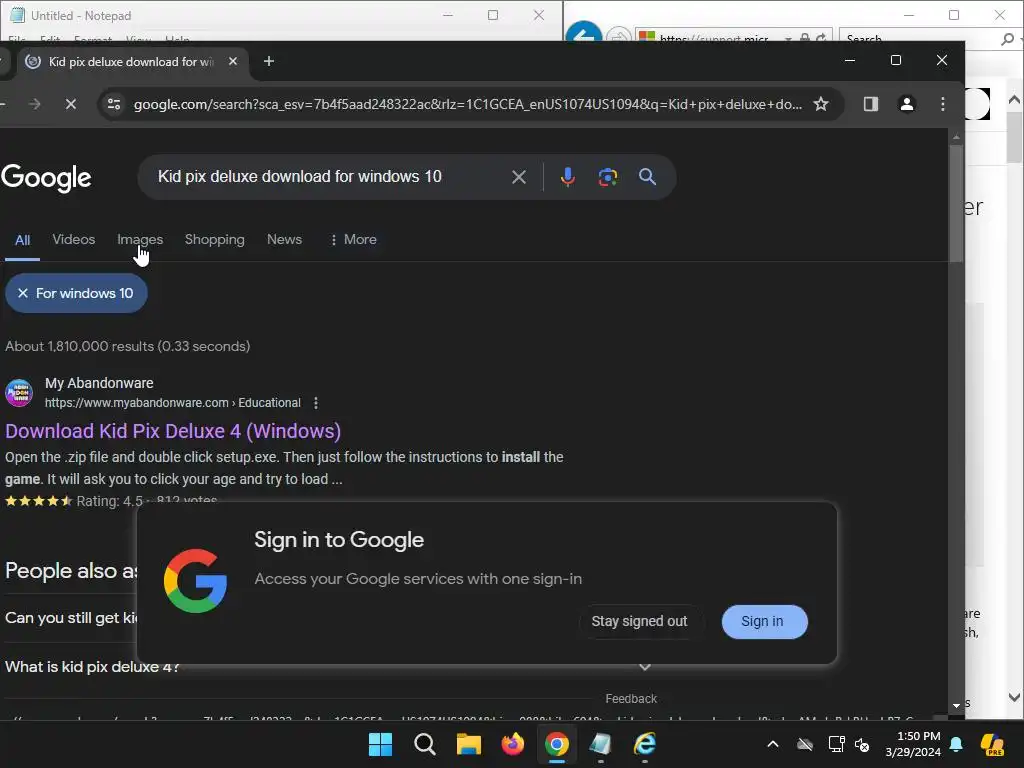
Task: Search by image with Google Lens
Action: click(x=607, y=177)
